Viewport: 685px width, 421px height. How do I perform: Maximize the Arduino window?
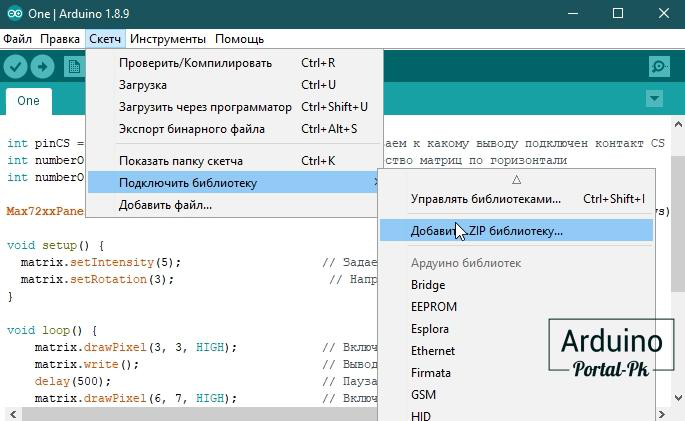point(618,14)
